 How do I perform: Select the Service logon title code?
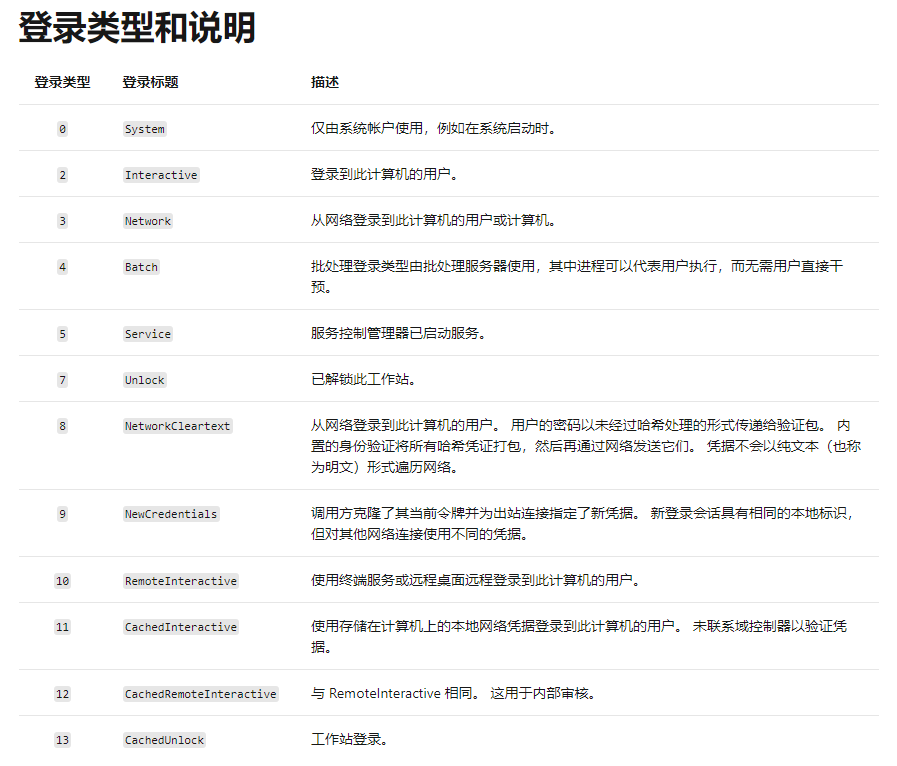[148, 334]
